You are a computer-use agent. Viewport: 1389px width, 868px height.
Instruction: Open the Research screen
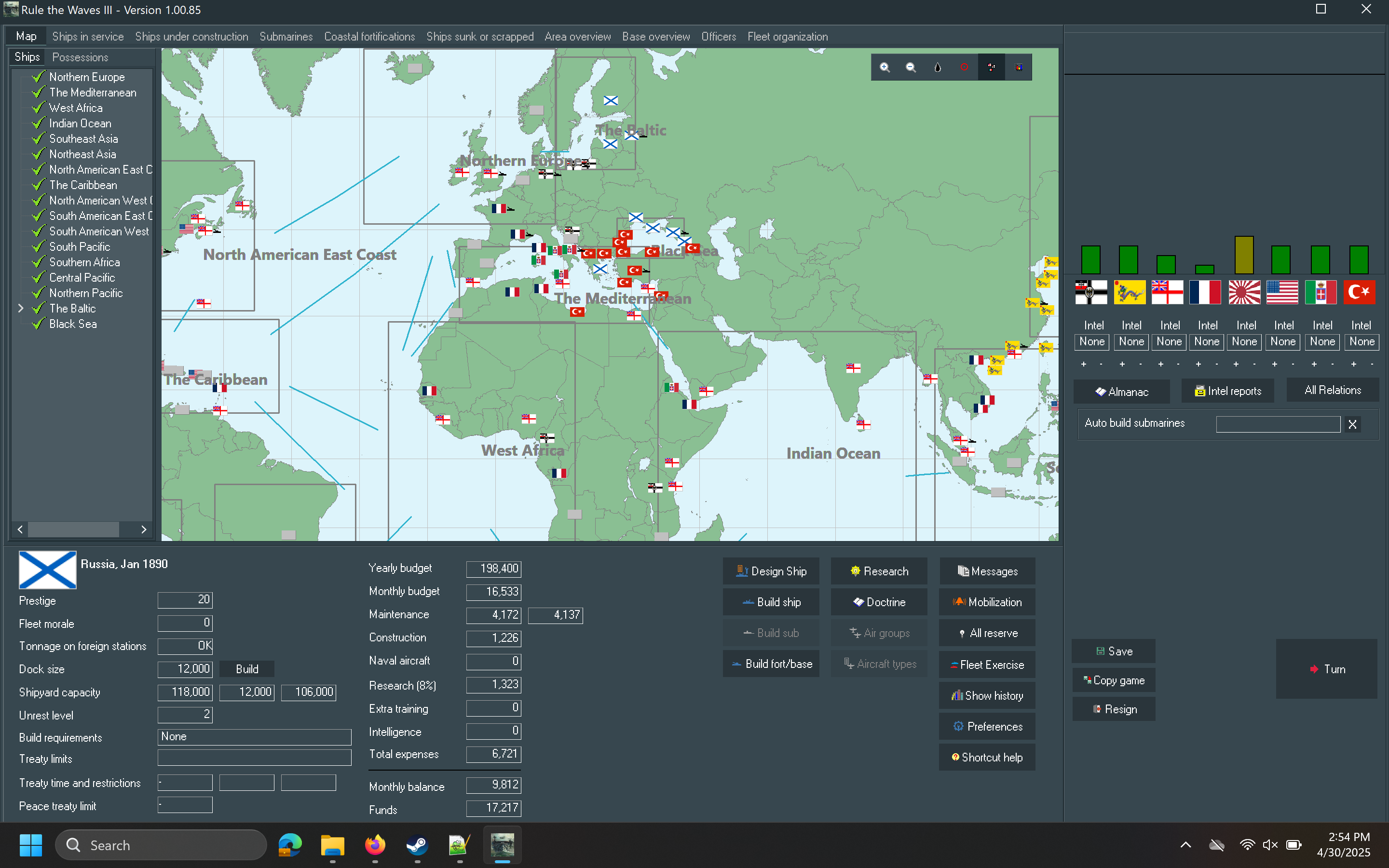click(x=879, y=571)
